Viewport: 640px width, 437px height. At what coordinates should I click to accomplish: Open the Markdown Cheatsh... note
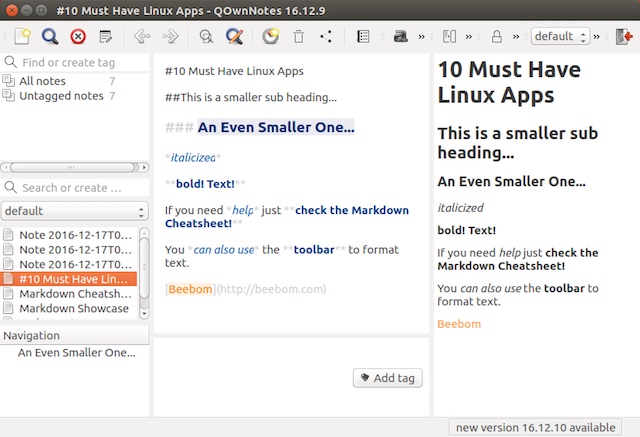(69, 294)
